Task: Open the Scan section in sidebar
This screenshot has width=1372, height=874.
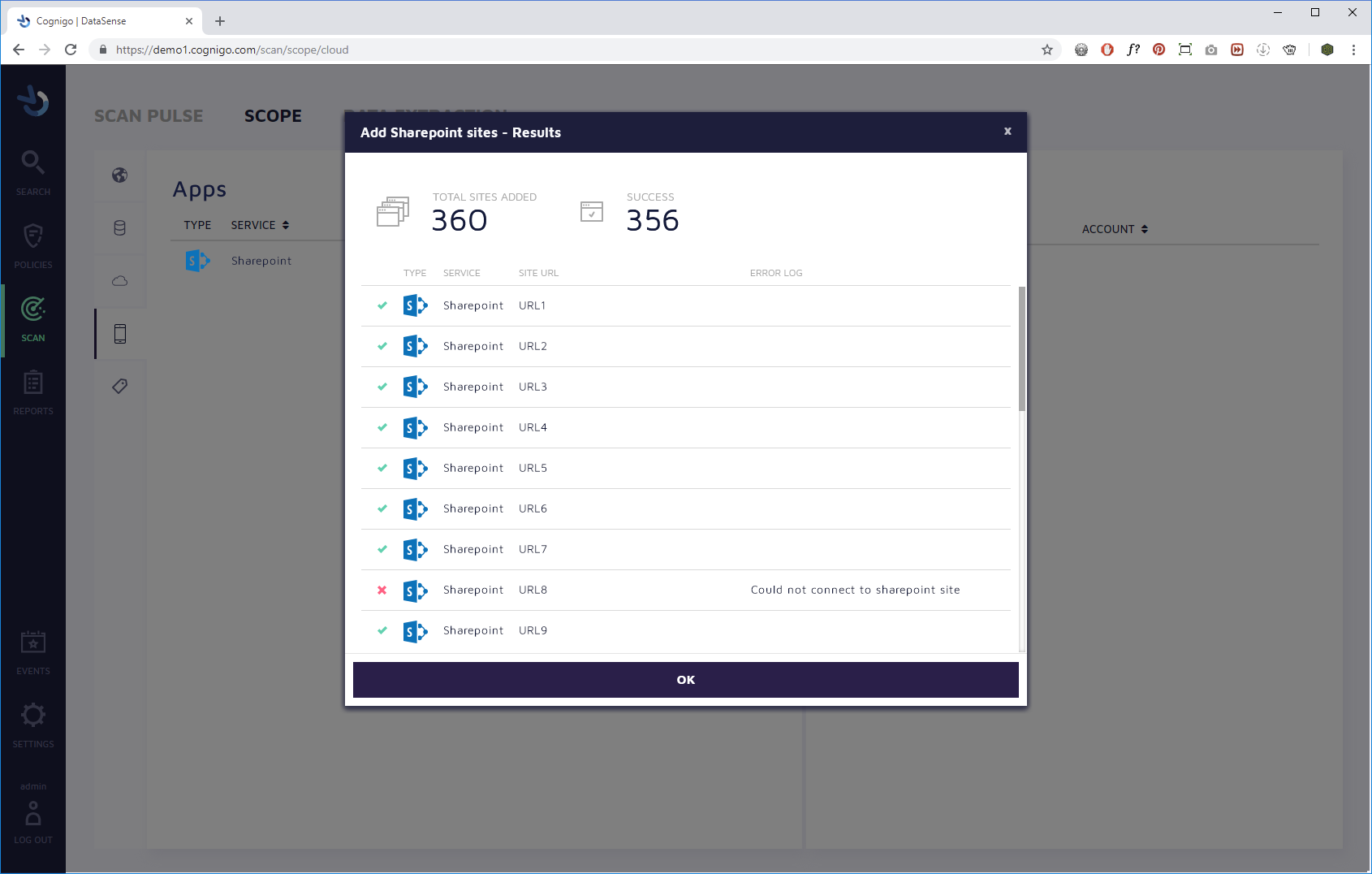Action: (x=32, y=319)
